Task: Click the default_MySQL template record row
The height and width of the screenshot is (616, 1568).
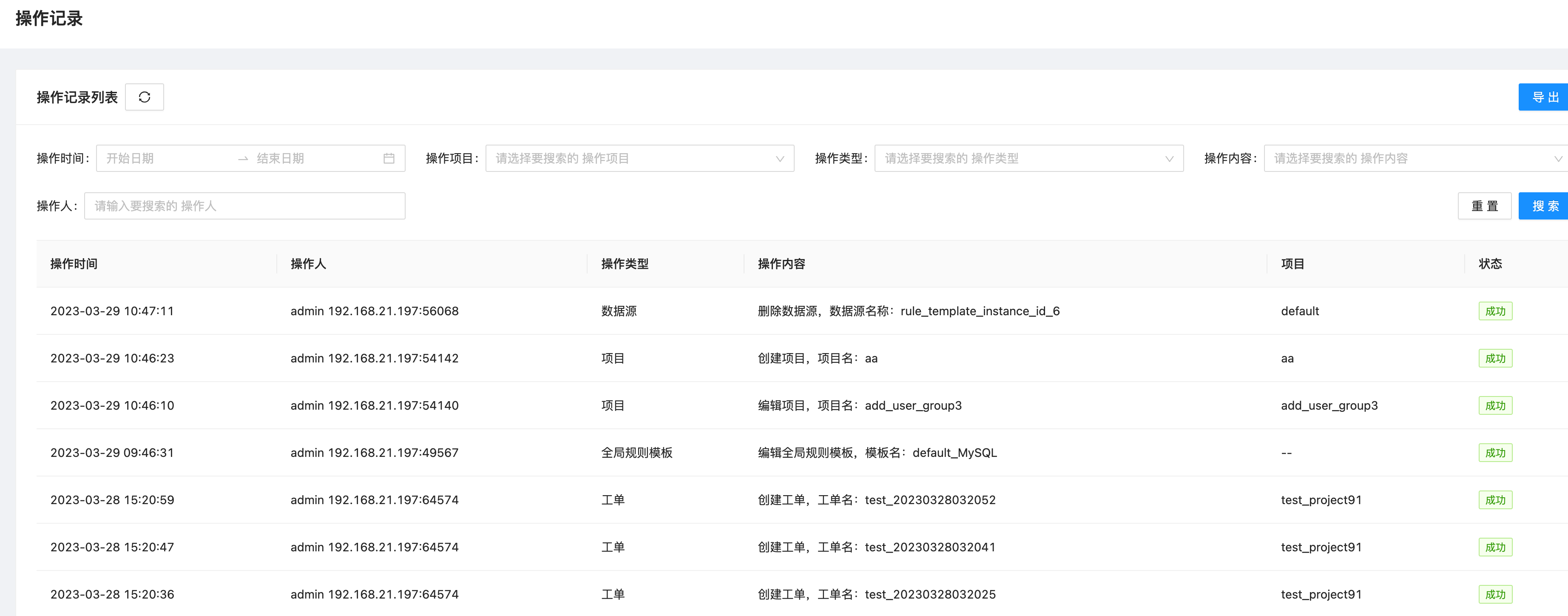Action: 877,453
